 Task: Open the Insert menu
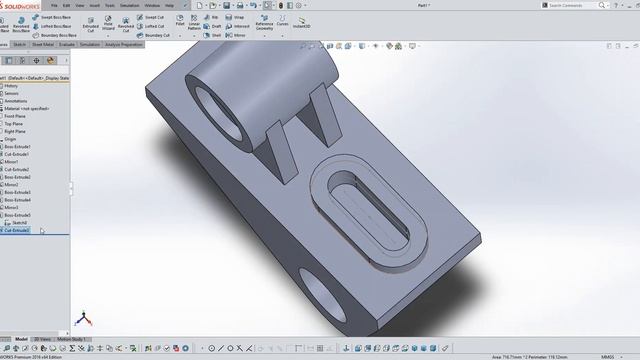(x=94, y=5)
